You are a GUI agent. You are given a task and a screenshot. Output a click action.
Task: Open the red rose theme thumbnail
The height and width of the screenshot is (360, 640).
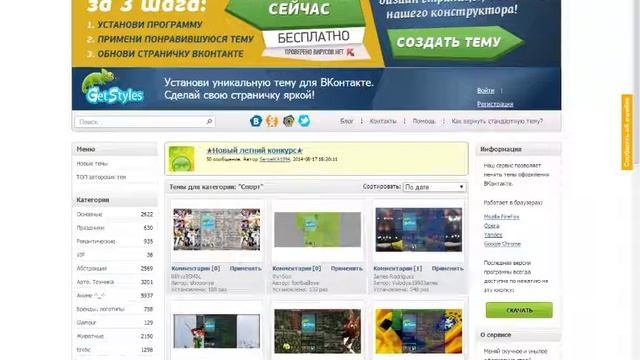pos(217,331)
